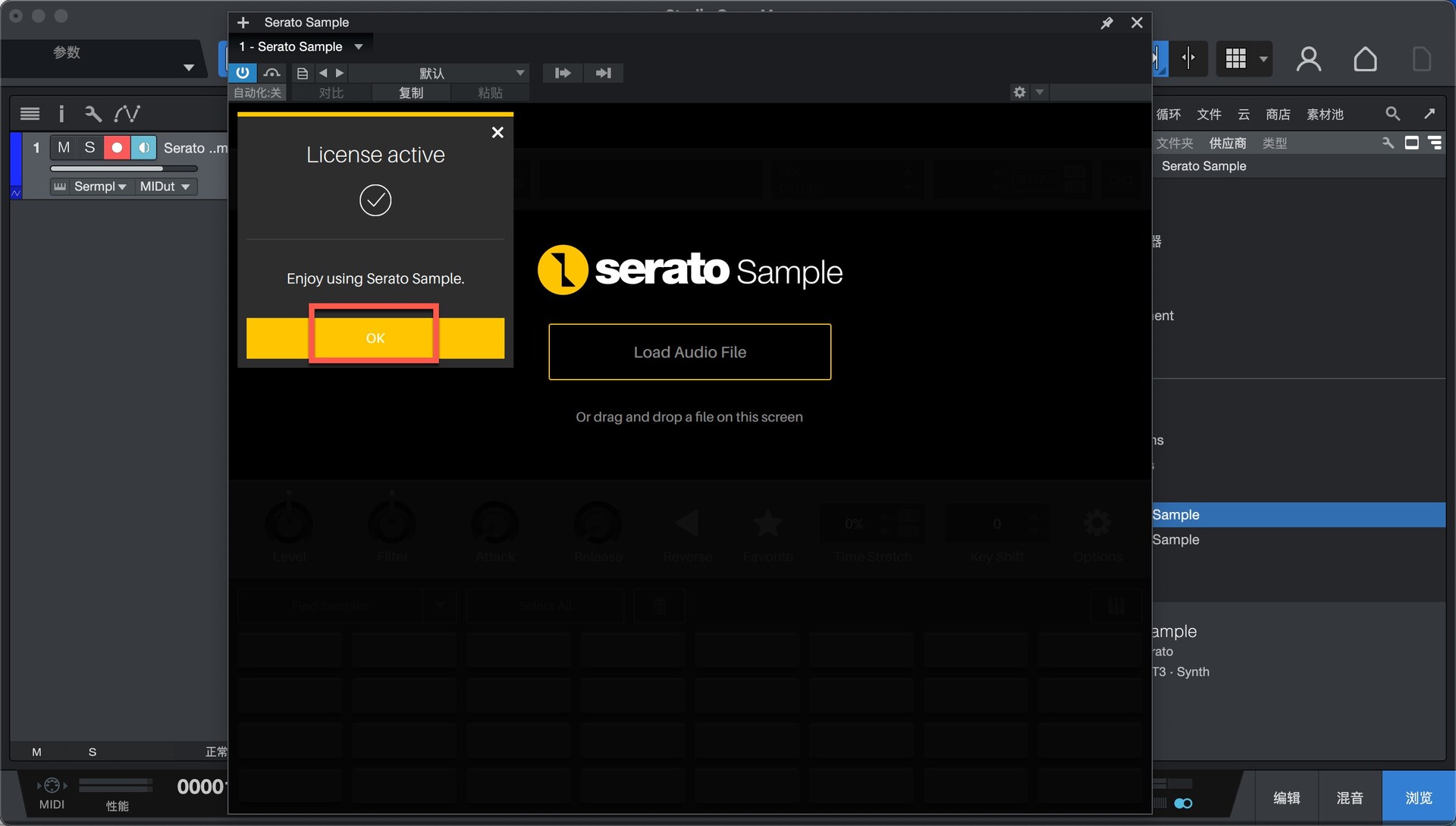1456x826 pixels.
Task: Open the track info 'i' icon
Action: pyautogui.click(x=61, y=114)
